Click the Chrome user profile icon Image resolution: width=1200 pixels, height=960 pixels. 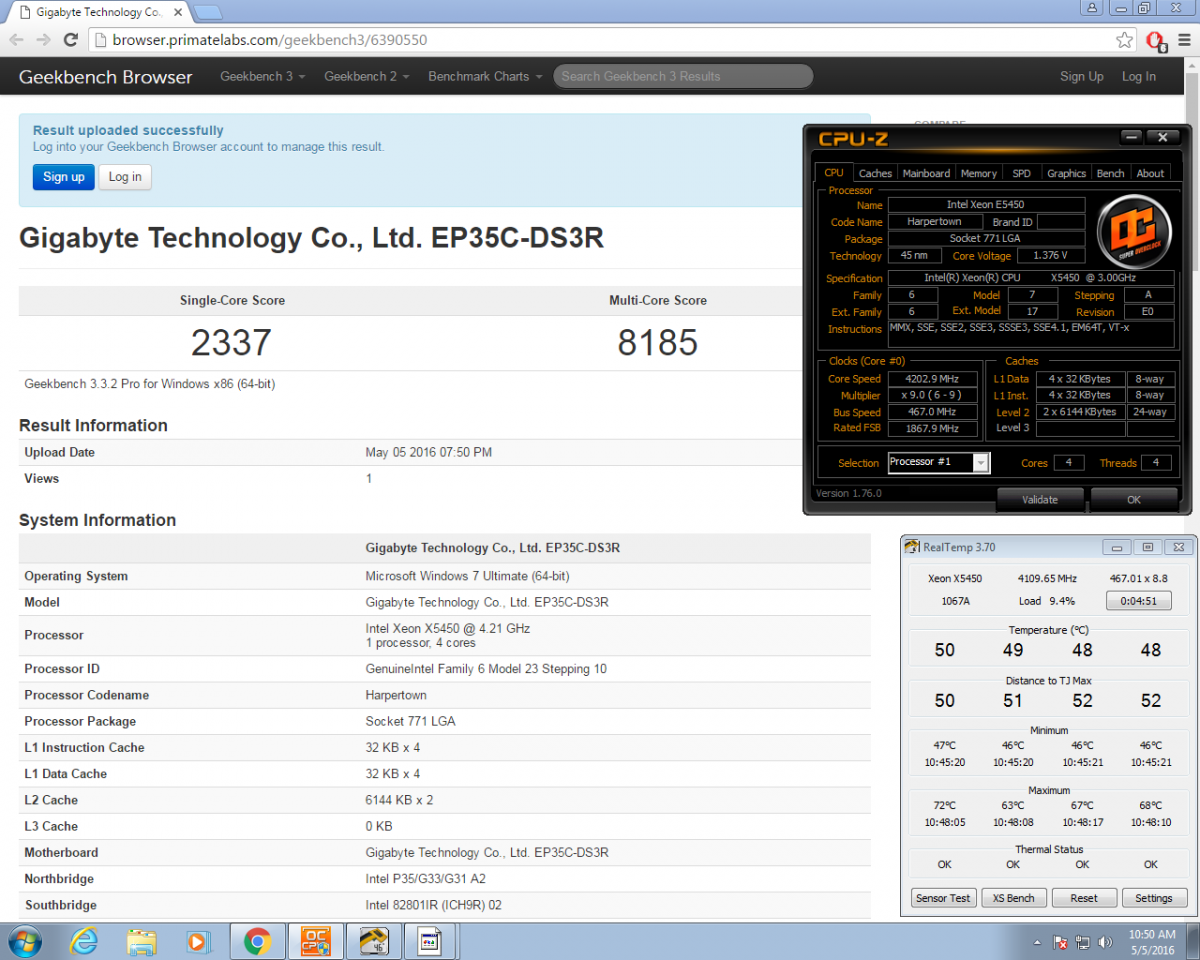point(1092,8)
